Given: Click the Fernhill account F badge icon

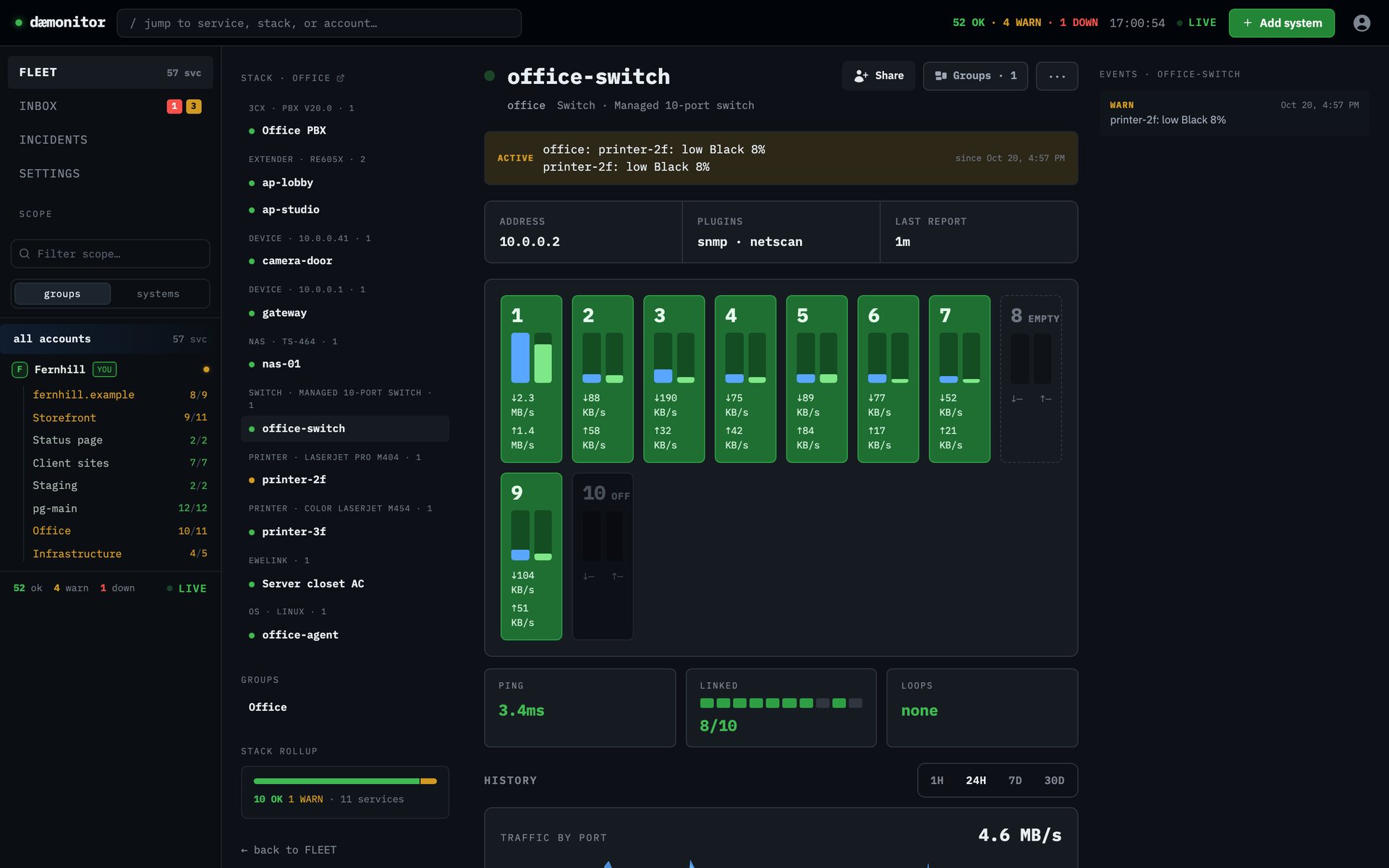Looking at the screenshot, I should (x=20, y=370).
